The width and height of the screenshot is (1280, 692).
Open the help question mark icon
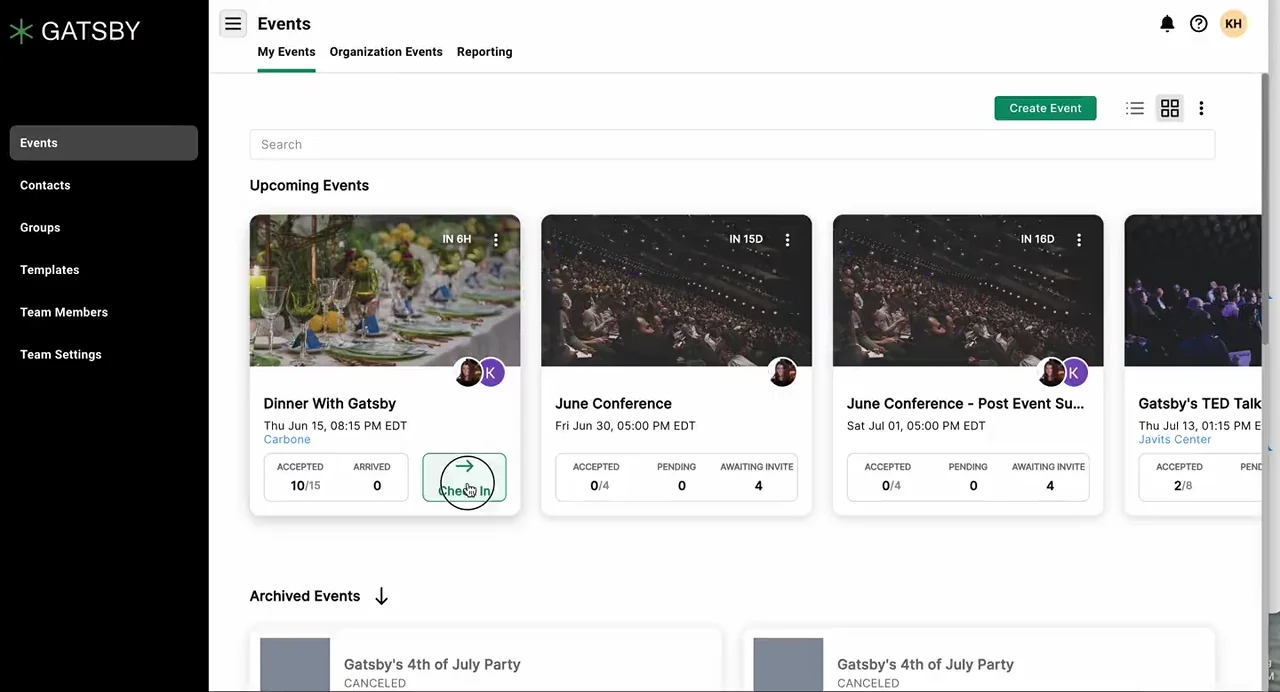point(1198,24)
